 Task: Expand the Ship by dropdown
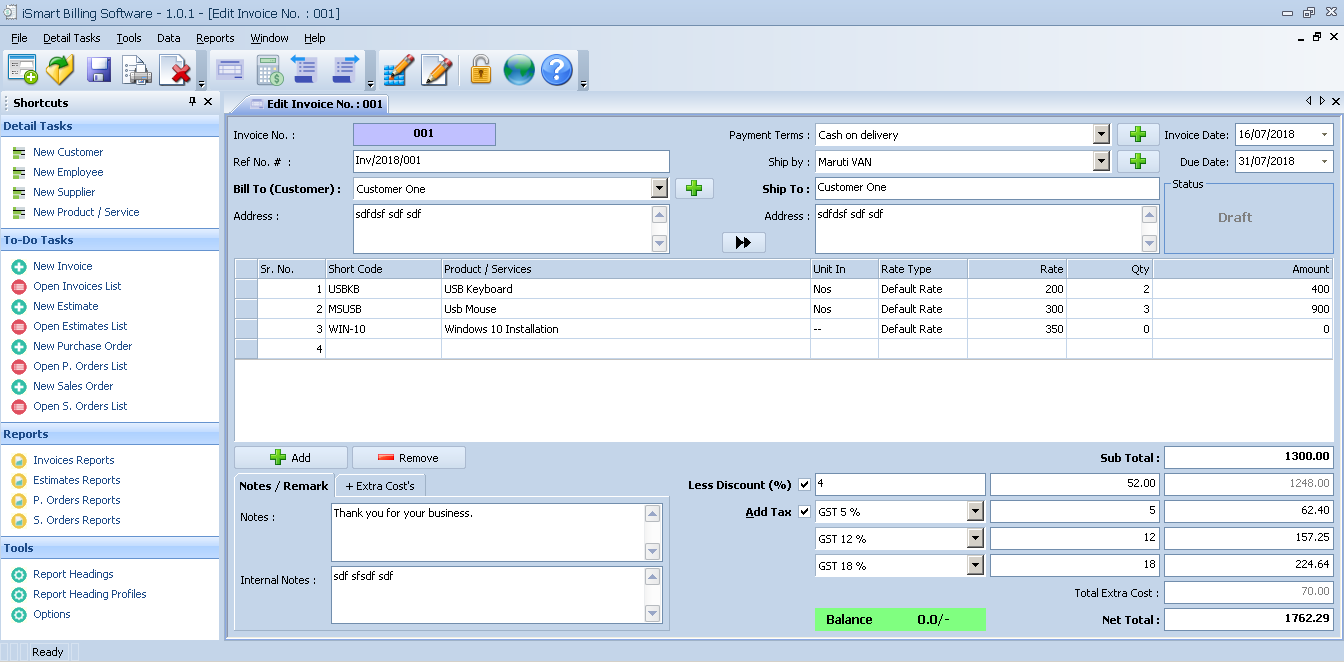[1102, 161]
